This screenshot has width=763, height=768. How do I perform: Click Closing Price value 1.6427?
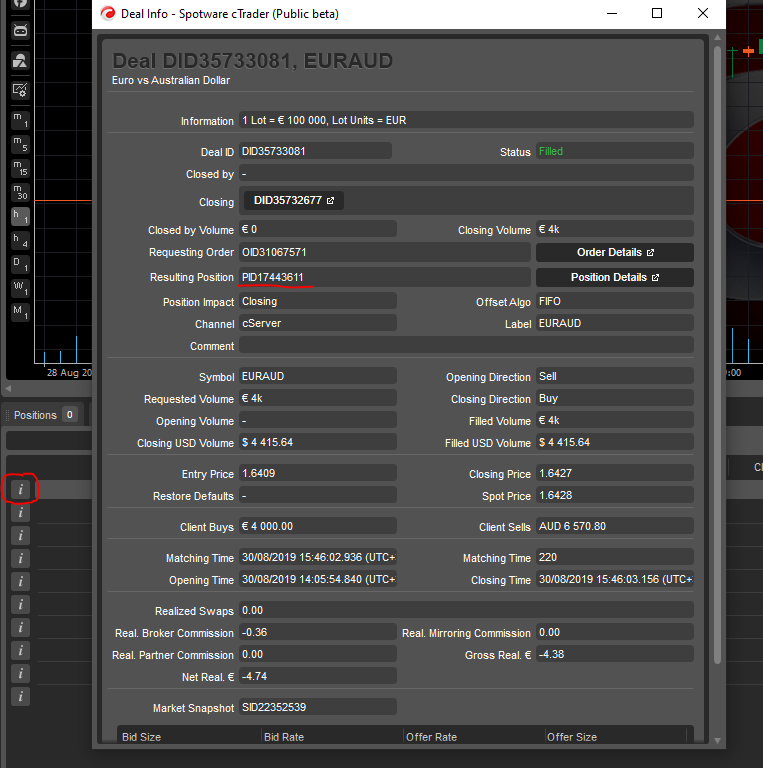click(x=615, y=473)
